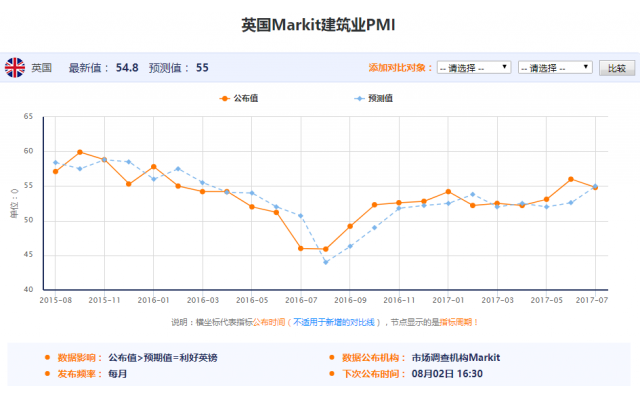Select the orange peak point near 60
The height and width of the screenshot is (400, 640).
[80, 152]
